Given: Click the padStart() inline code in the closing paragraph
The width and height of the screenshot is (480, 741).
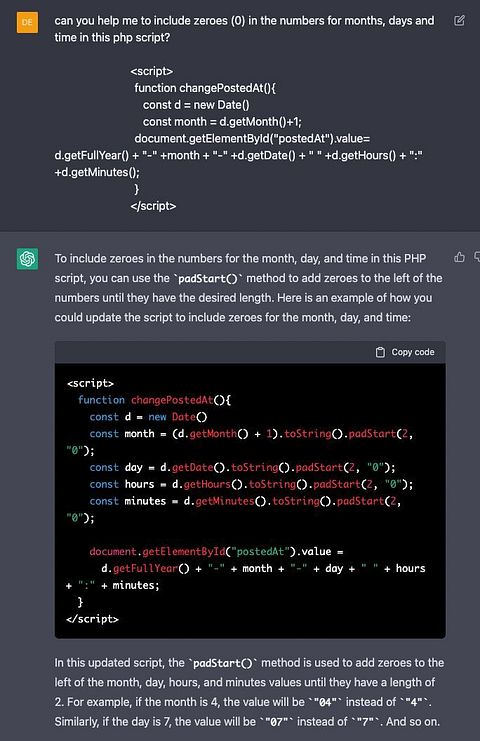Looking at the screenshot, I should point(223,663).
